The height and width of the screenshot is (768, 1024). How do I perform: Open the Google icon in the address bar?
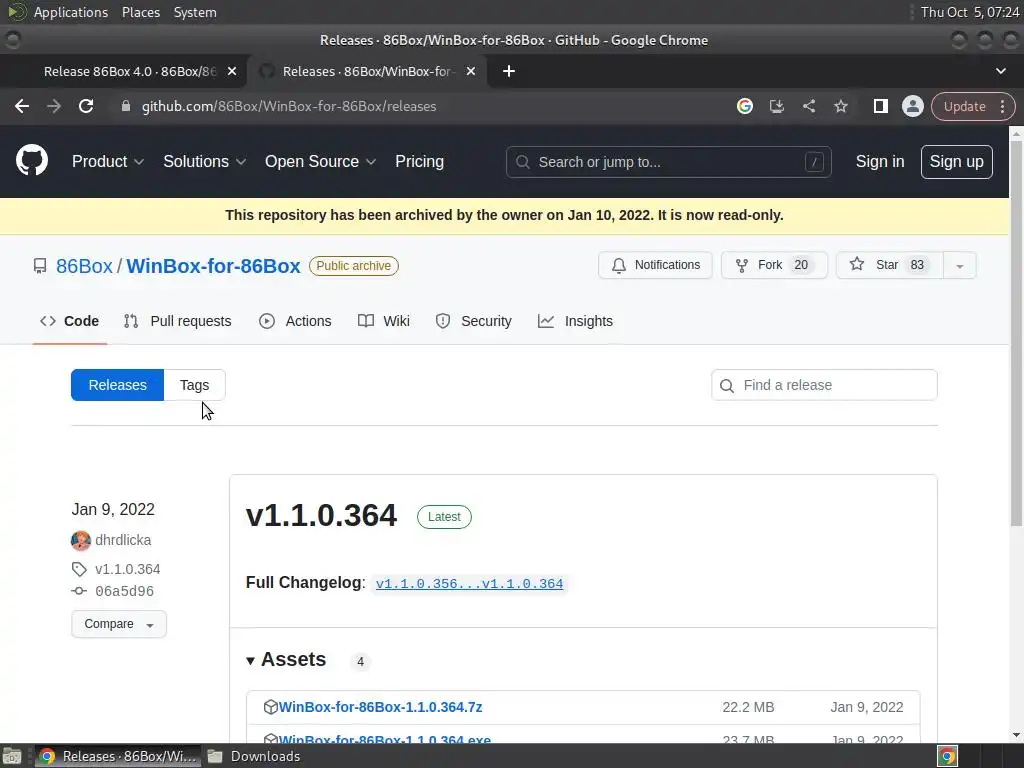click(x=744, y=106)
